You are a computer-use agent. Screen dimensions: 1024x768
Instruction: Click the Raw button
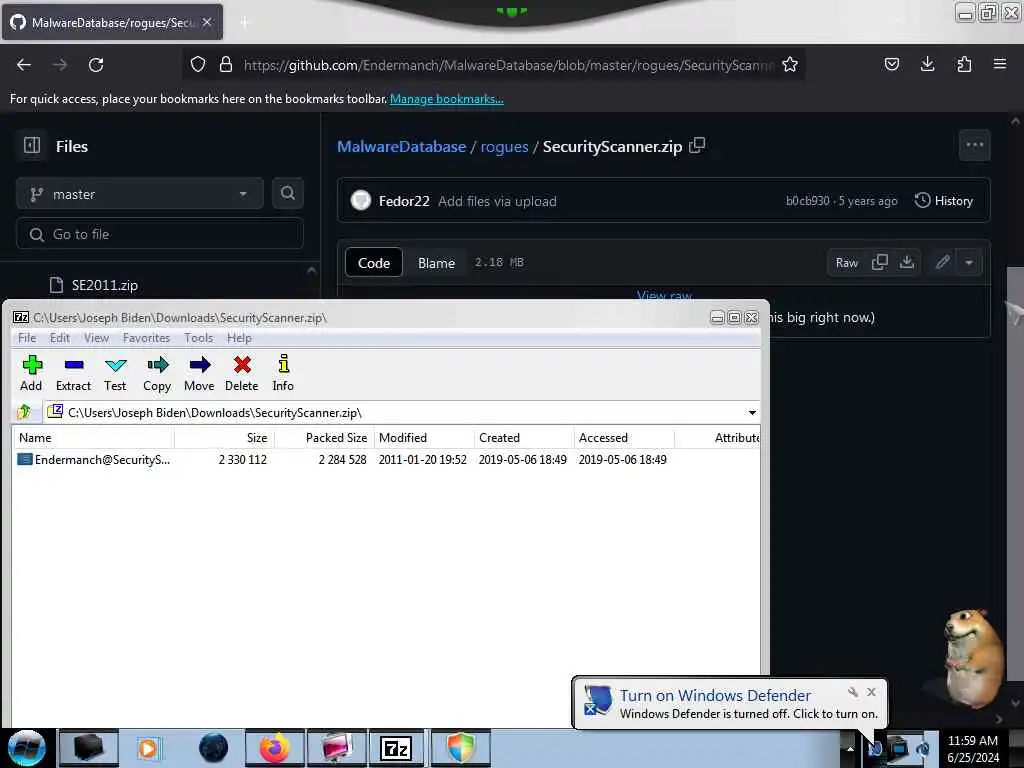[846, 263]
